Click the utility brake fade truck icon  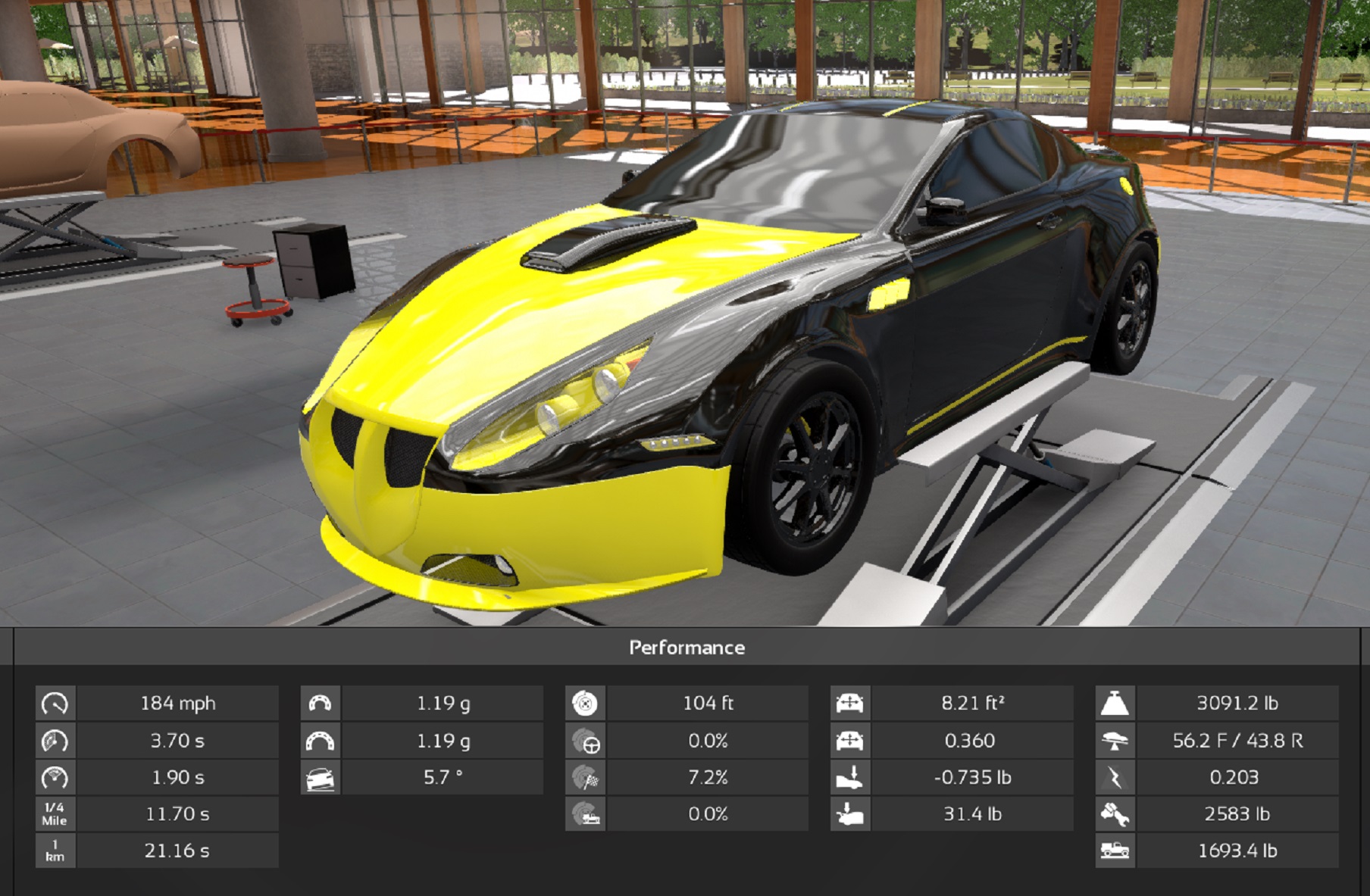(585, 814)
